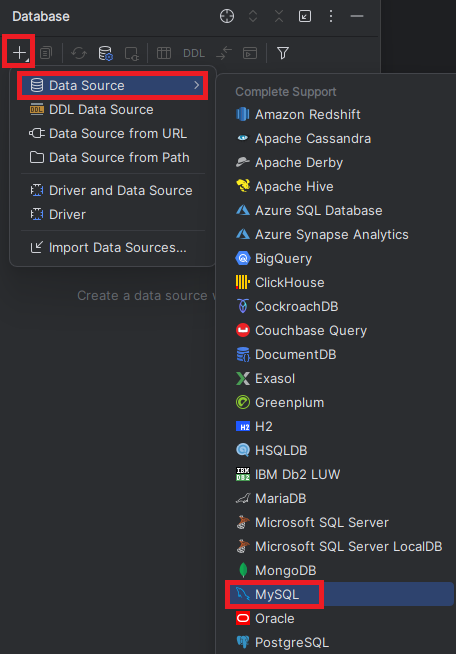456x654 pixels.
Task: Click the Filter funnel icon
Action: [x=282, y=53]
